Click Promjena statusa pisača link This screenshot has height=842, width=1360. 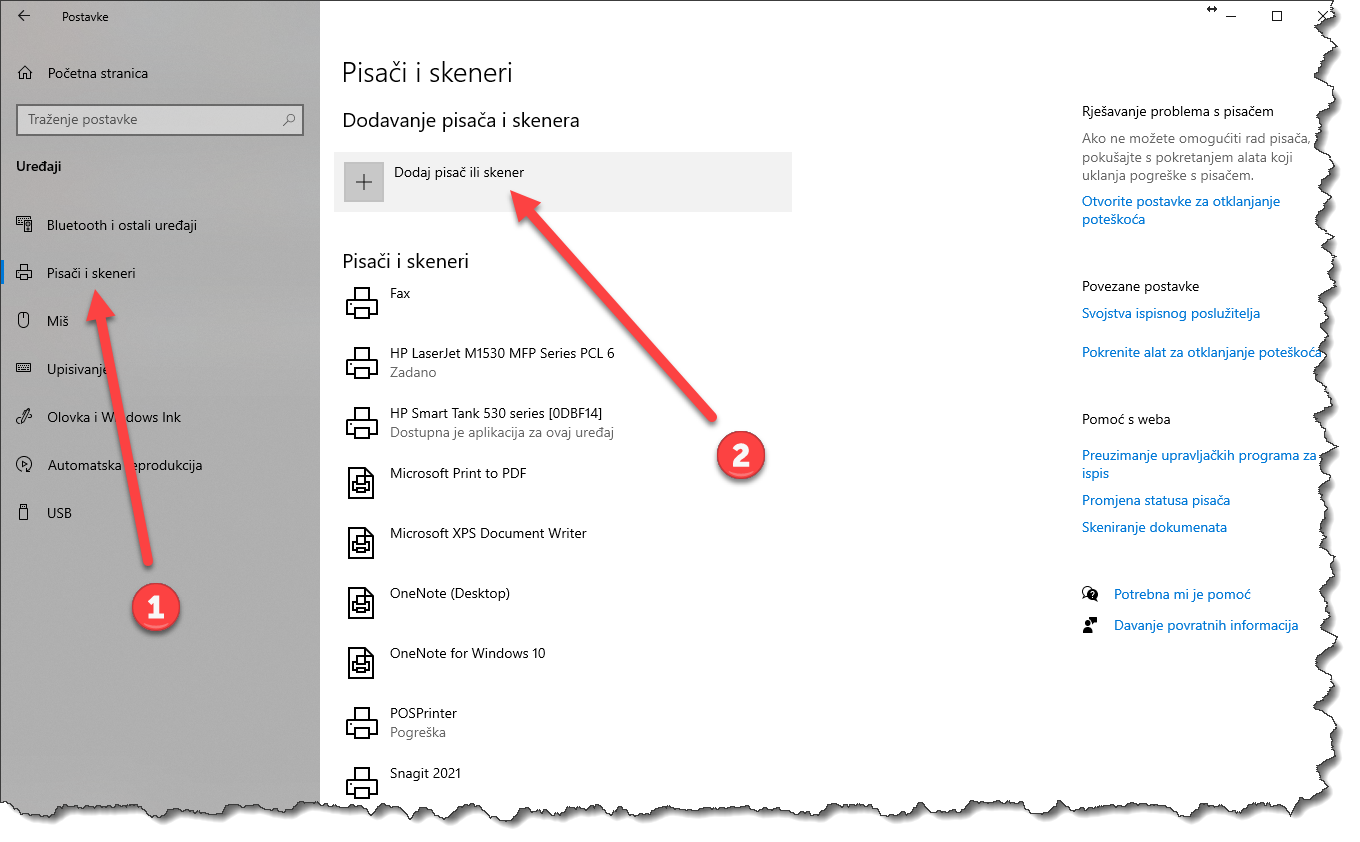pyautogui.click(x=1155, y=500)
